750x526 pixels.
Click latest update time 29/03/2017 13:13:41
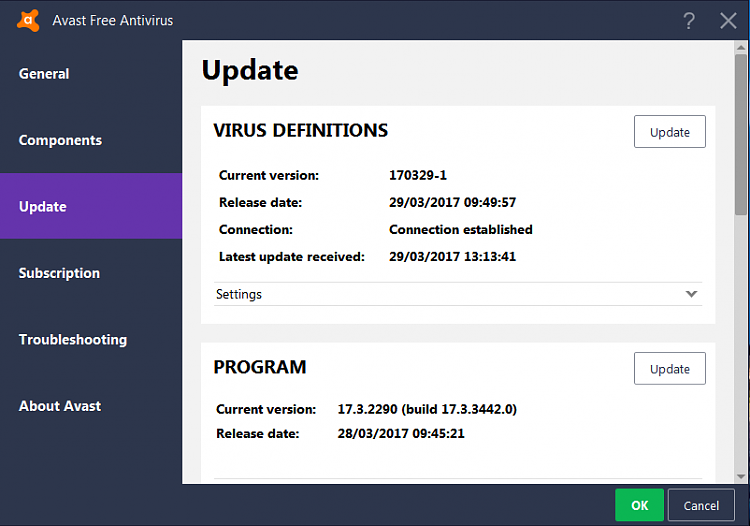(452, 256)
